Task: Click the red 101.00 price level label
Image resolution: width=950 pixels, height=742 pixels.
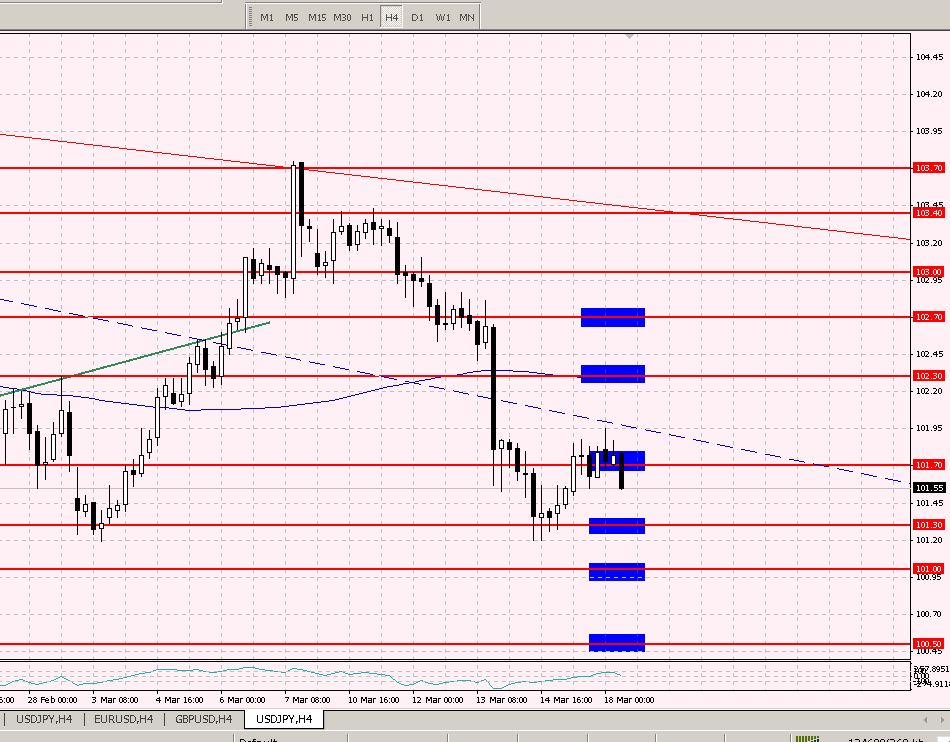Action: 928,569
